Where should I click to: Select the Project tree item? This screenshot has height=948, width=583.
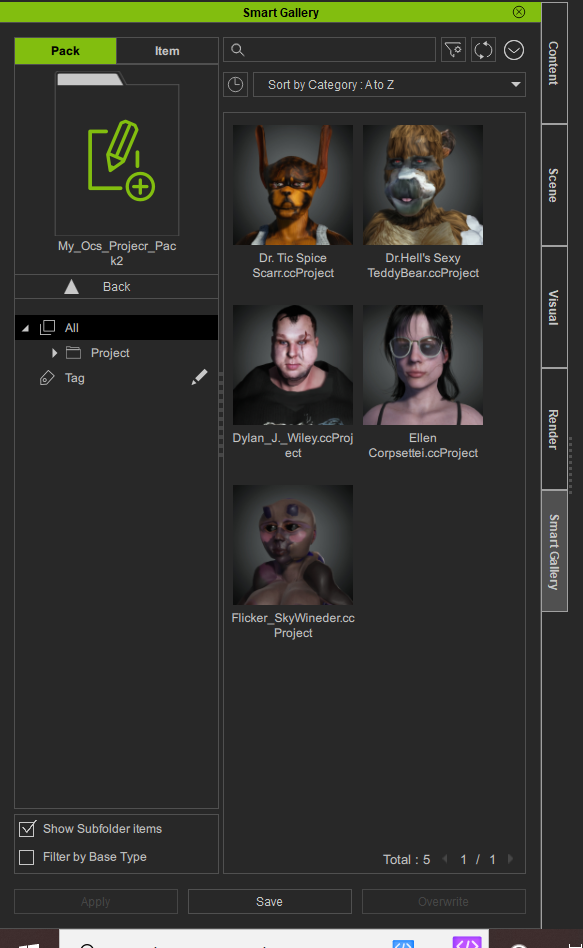(116, 352)
